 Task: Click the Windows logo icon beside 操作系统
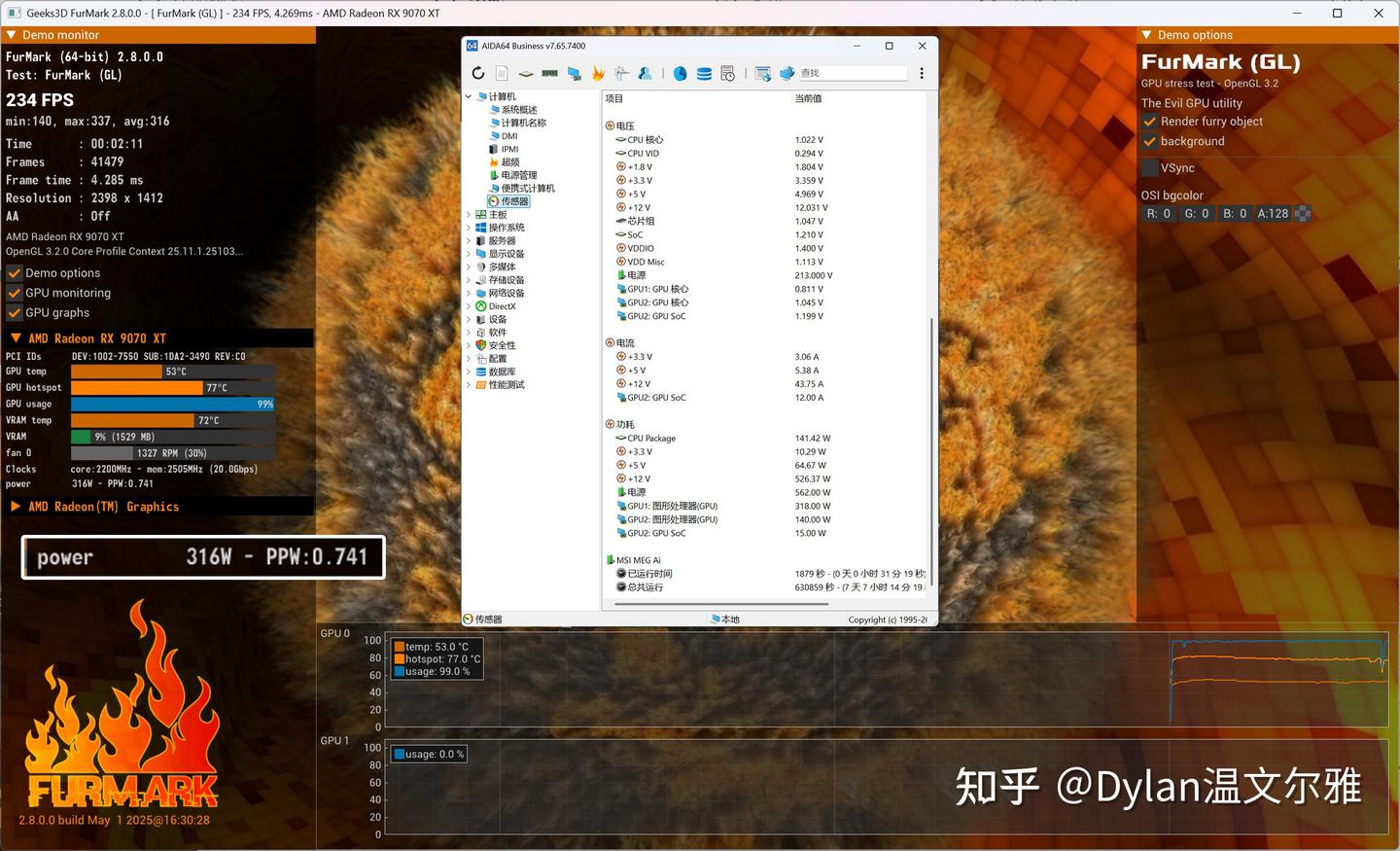[x=481, y=228]
